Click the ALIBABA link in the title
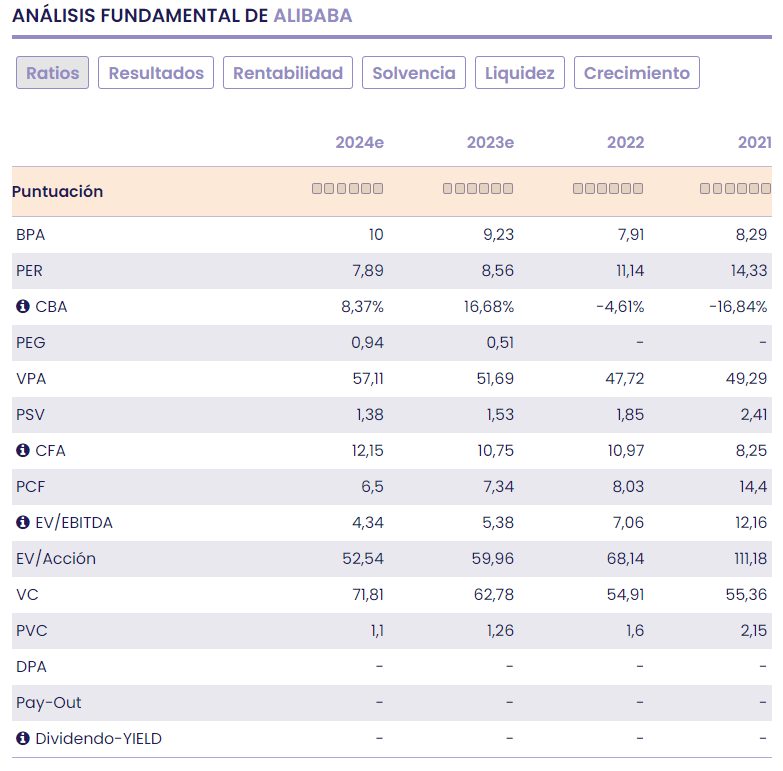 313,16
